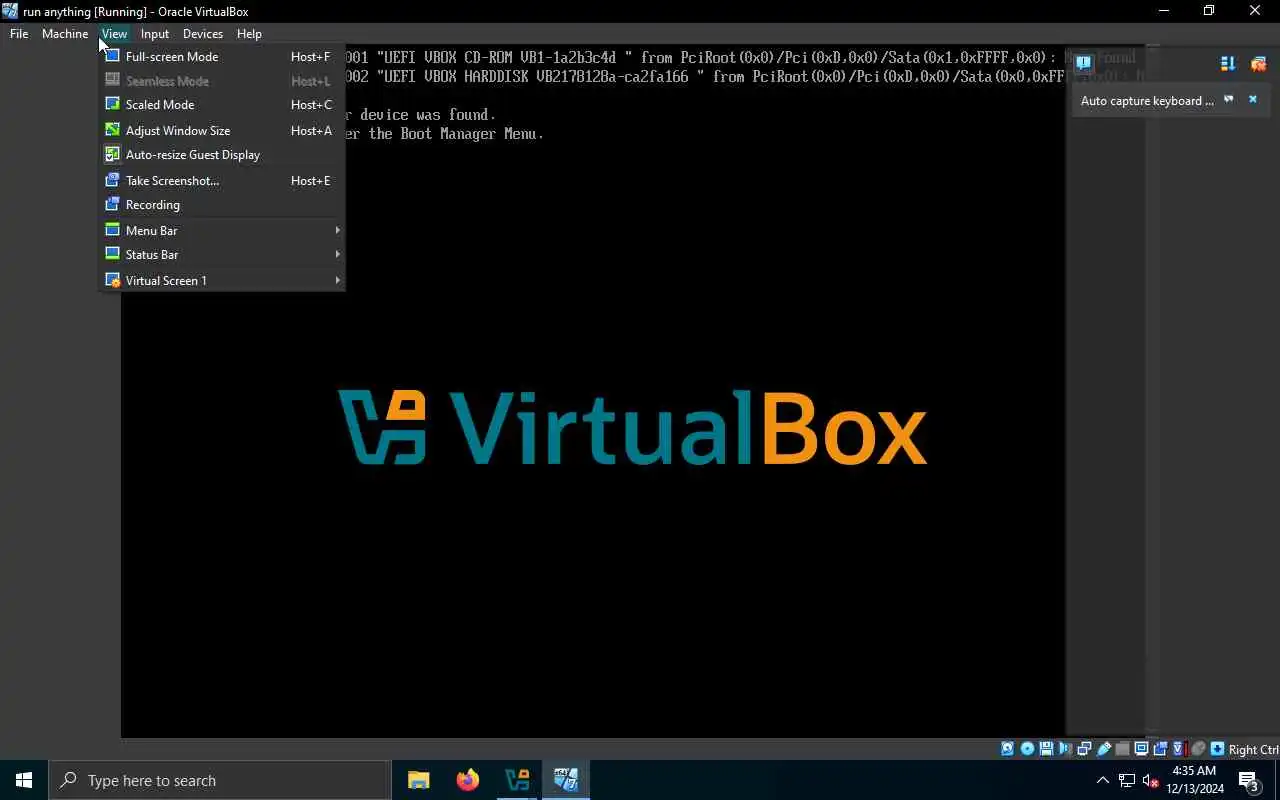Click the taskbar search box
The image size is (1280, 800).
point(220,780)
